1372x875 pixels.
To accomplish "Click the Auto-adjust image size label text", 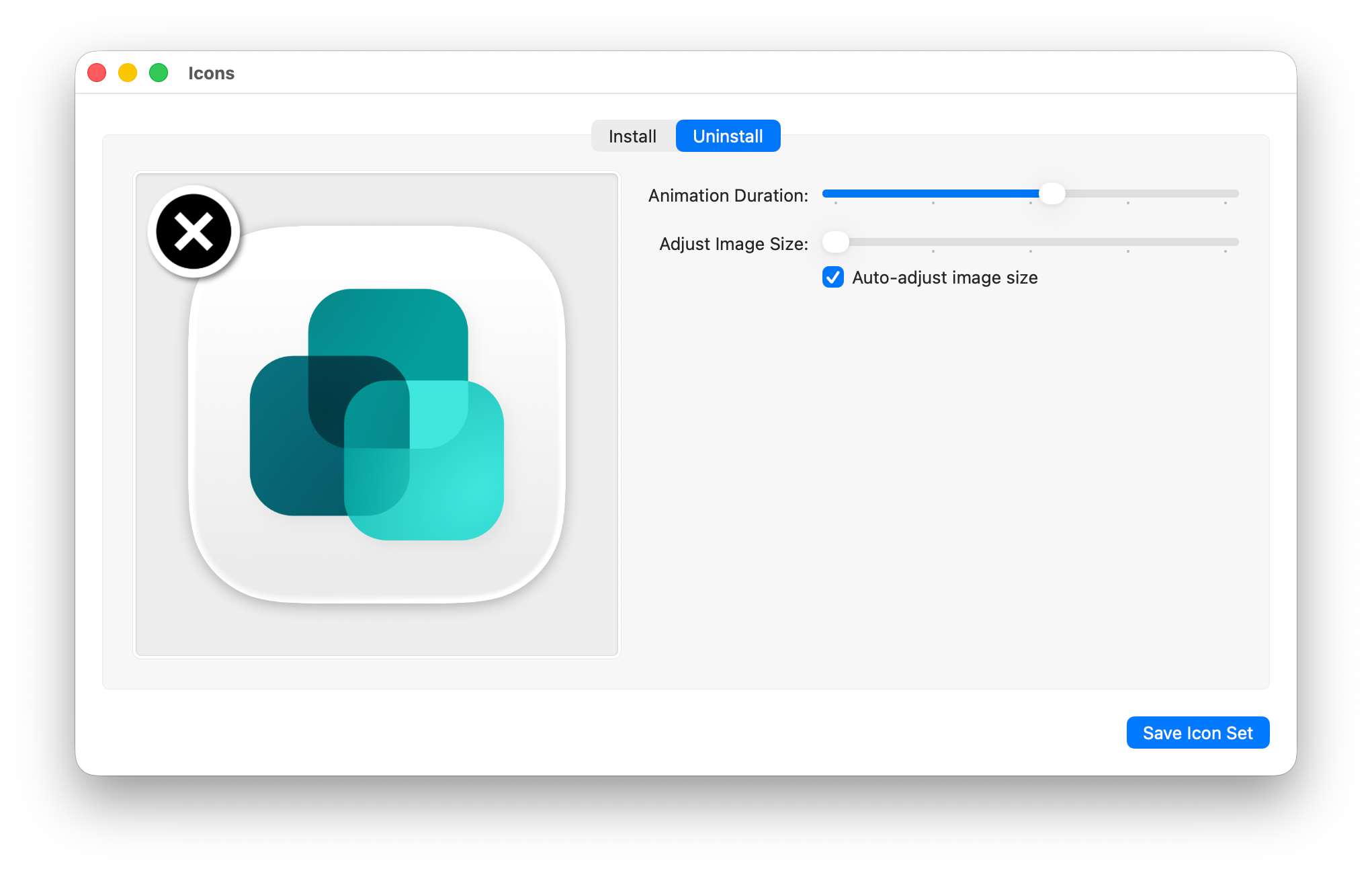I will coord(945,278).
